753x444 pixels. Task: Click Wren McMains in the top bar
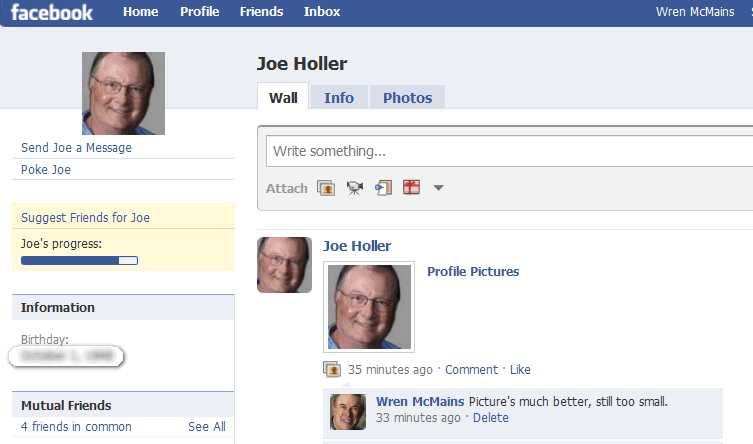tap(695, 12)
